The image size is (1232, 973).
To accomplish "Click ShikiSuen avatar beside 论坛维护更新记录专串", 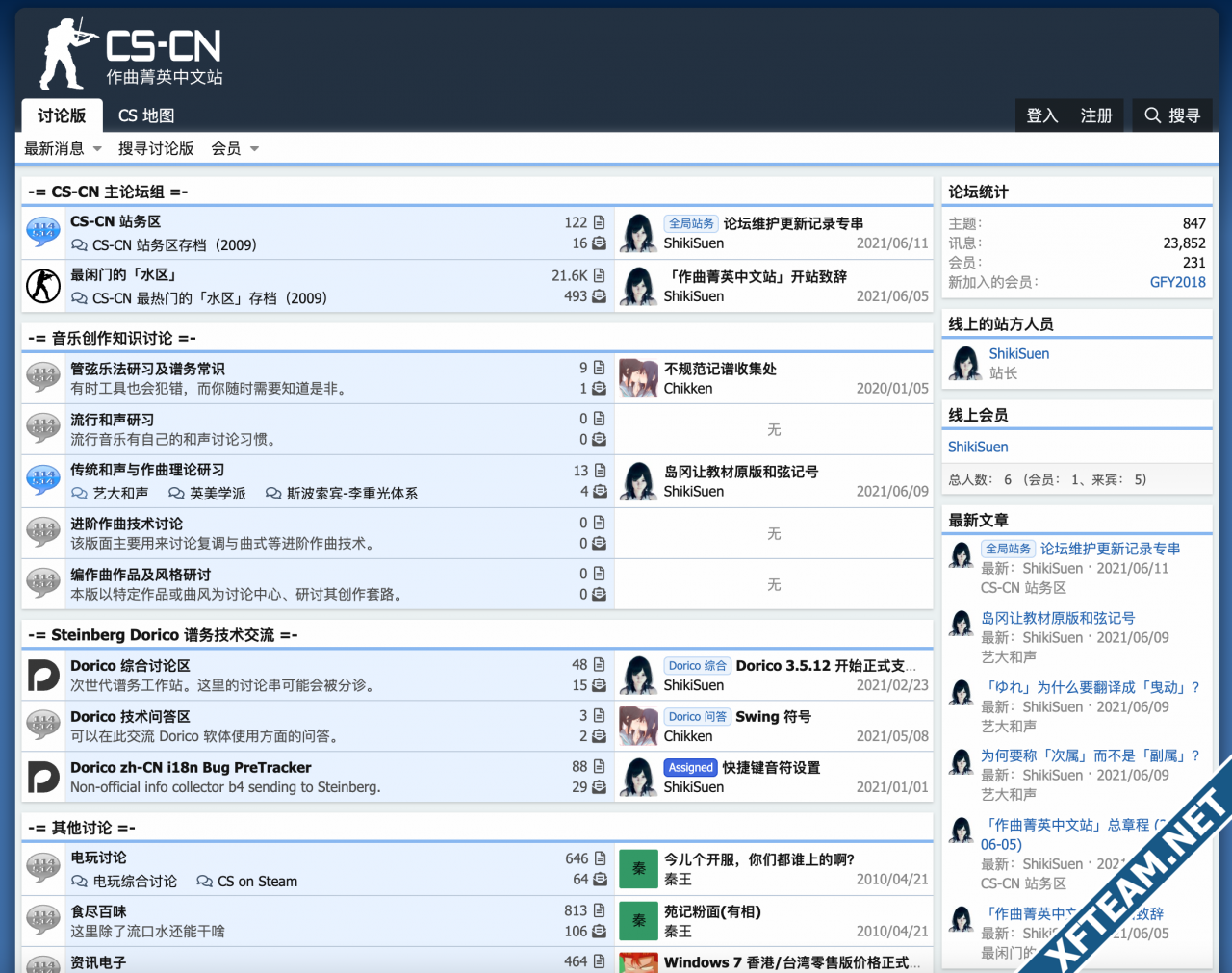I will (638, 233).
